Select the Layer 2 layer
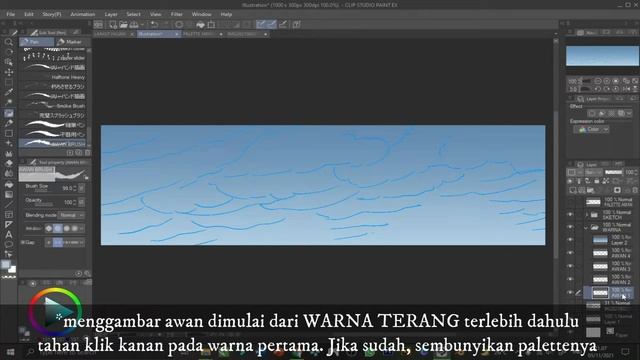The height and width of the screenshot is (360, 640). [x=610, y=240]
